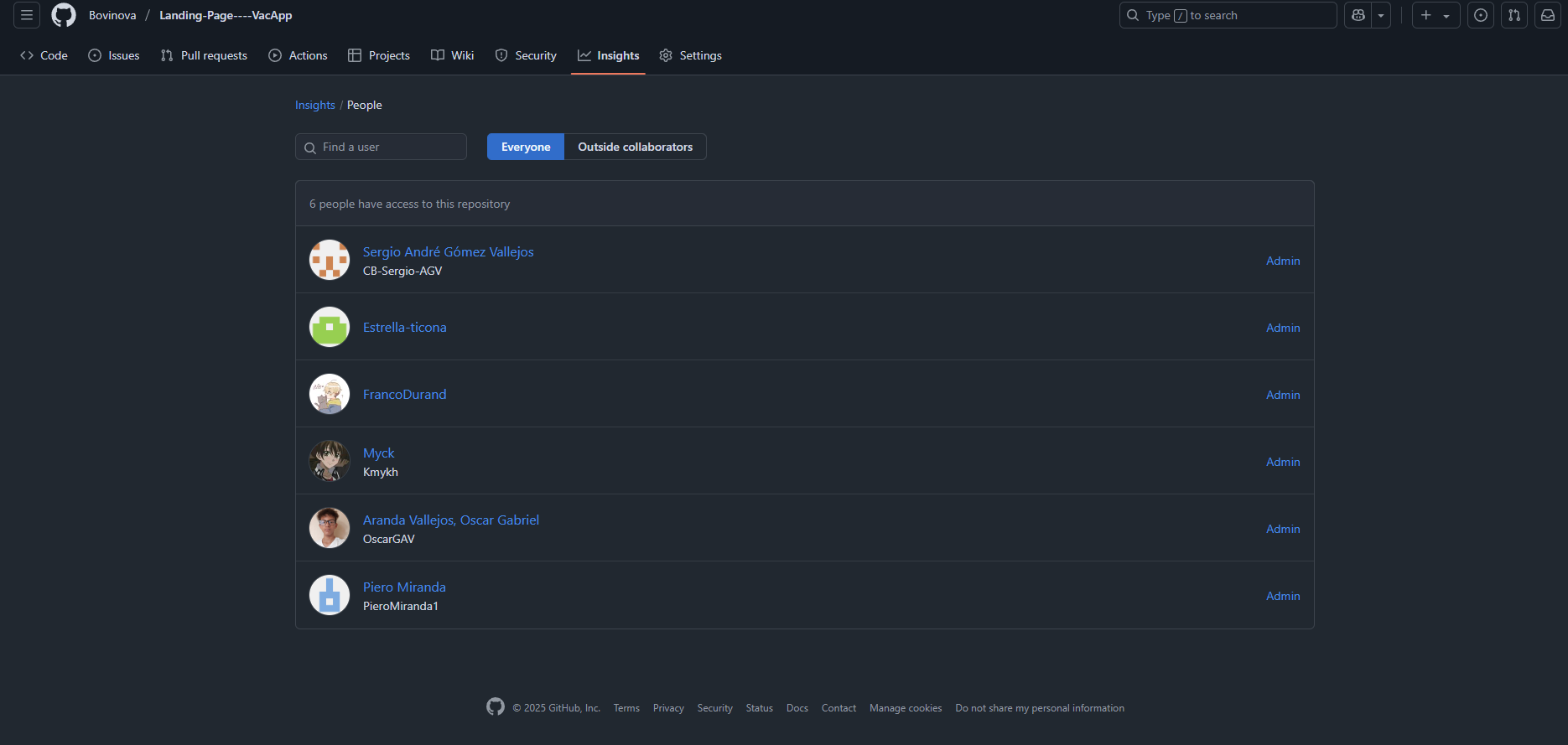The image size is (1568, 745).
Task: Open the hamburger navigation menu
Action: [27, 15]
